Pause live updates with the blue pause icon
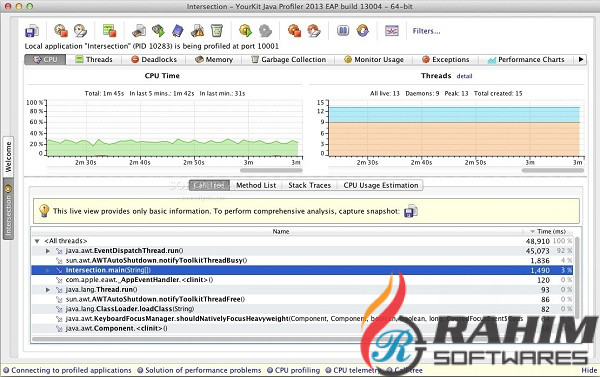 tap(343, 31)
